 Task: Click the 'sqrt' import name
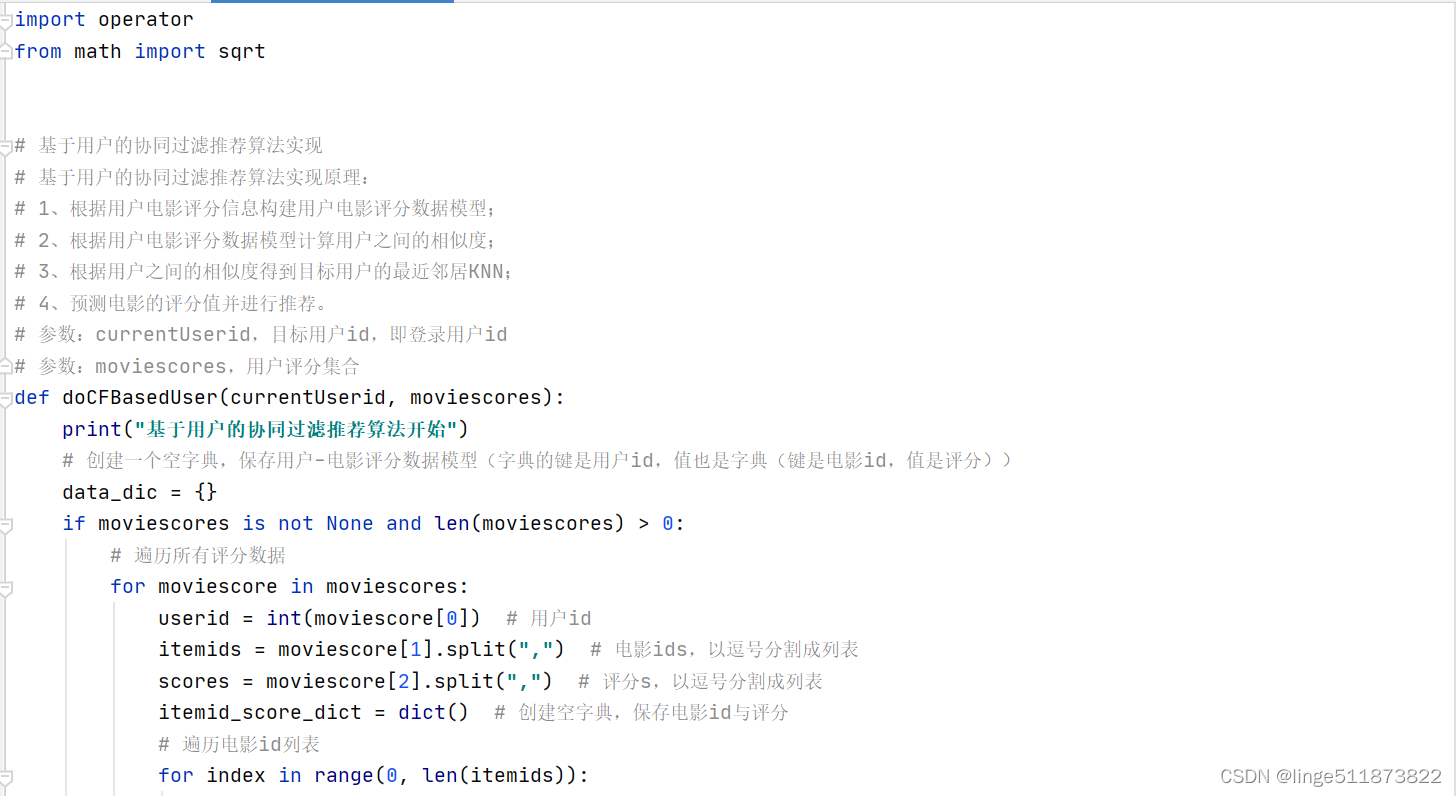pyautogui.click(x=242, y=51)
